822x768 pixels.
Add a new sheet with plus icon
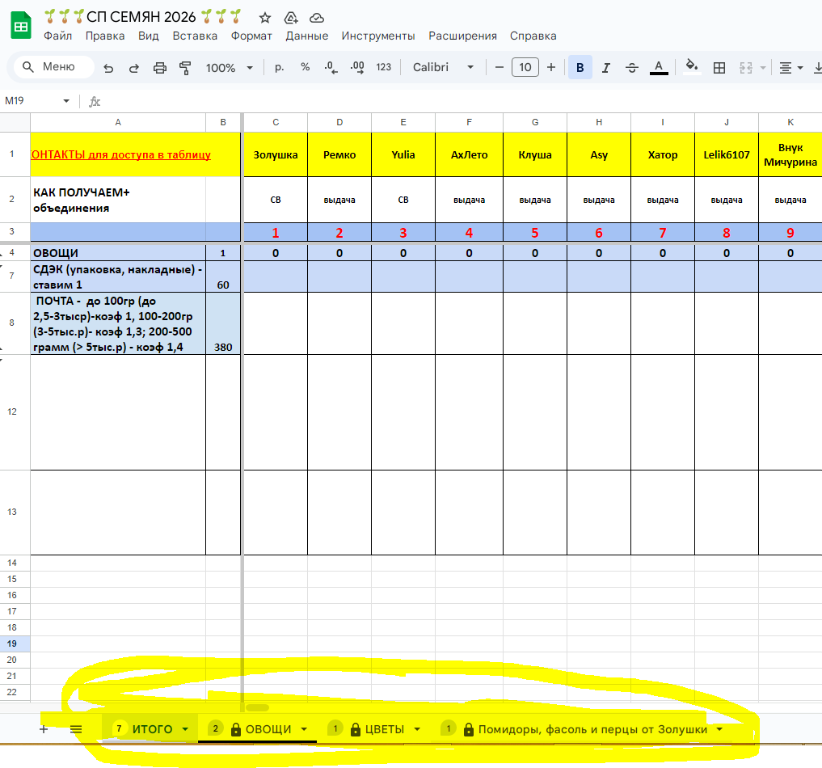pyautogui.click(x=43, y=729)
